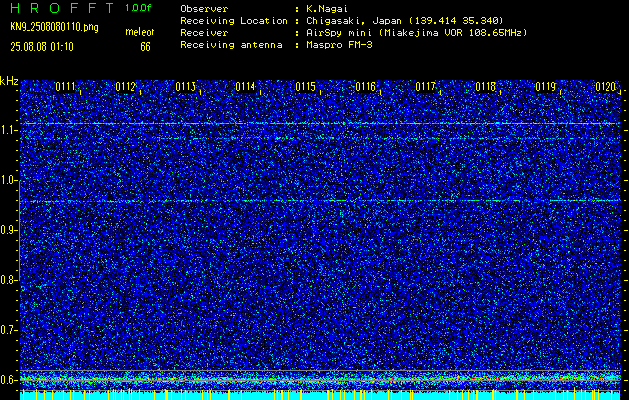The image size is (629, 400).
Task: Click the 0115 time marker
Action: 305,87
